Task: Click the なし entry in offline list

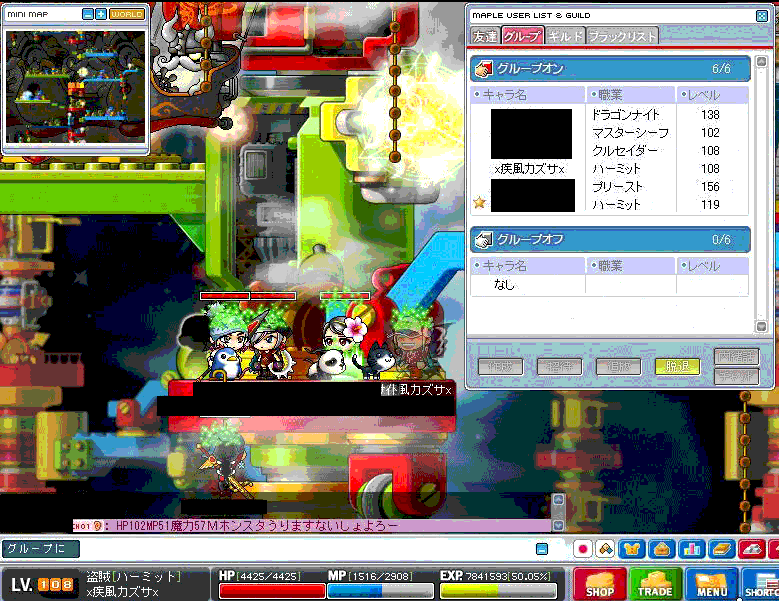Action: pyautogui.click(x=504, y=285)
